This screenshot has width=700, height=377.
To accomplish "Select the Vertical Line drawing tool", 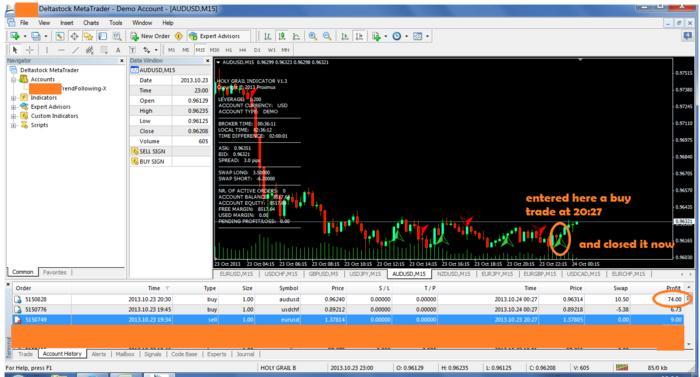I will (47, 50).
